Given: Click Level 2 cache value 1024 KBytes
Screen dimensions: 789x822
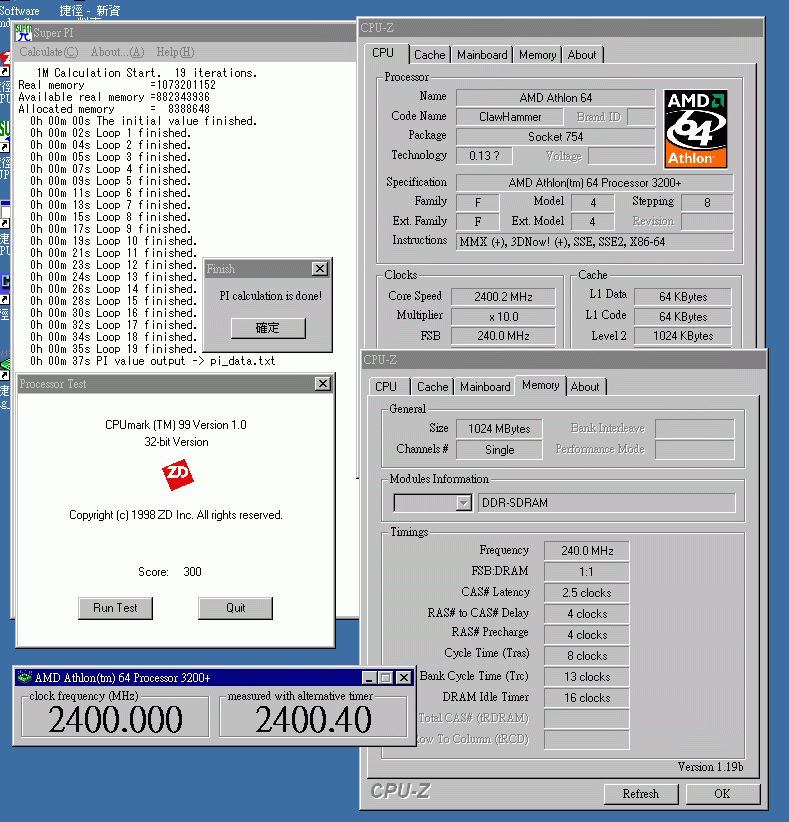Looking at the screenshot, I should tap(683, 336).
